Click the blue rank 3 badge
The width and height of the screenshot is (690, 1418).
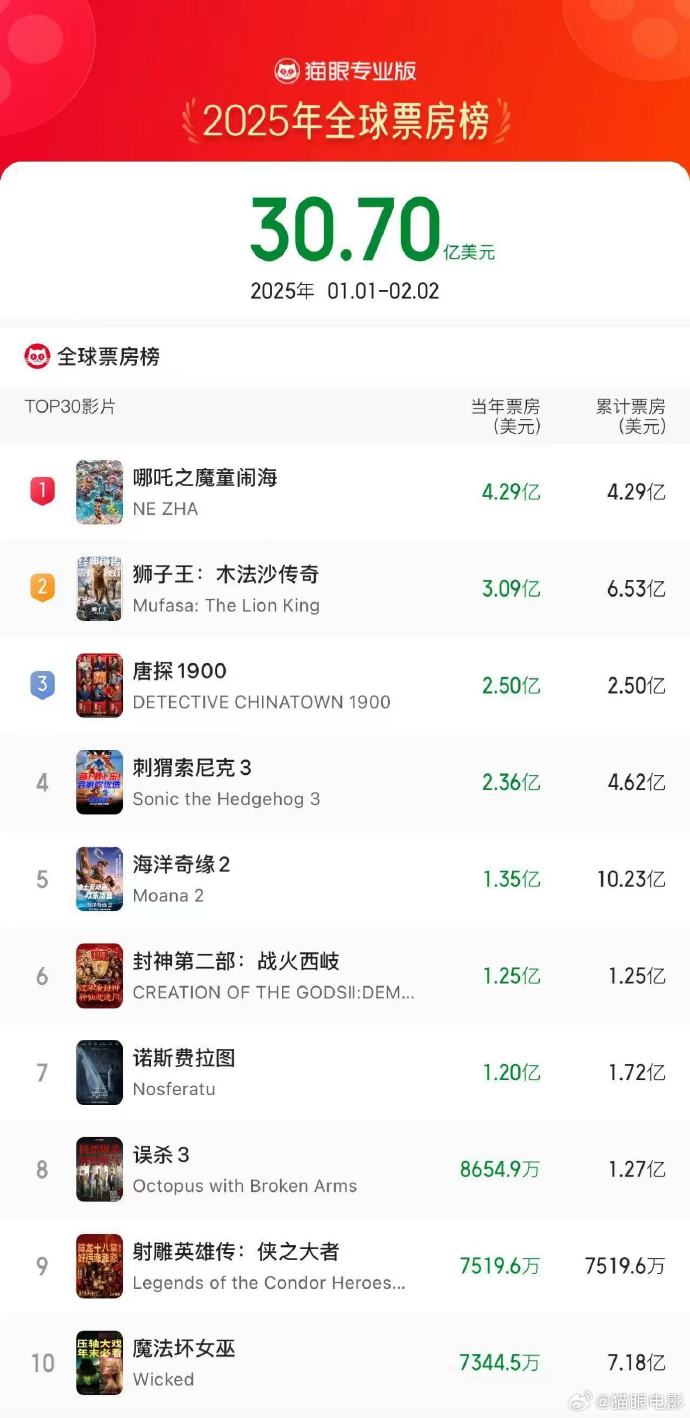[42, 684]
